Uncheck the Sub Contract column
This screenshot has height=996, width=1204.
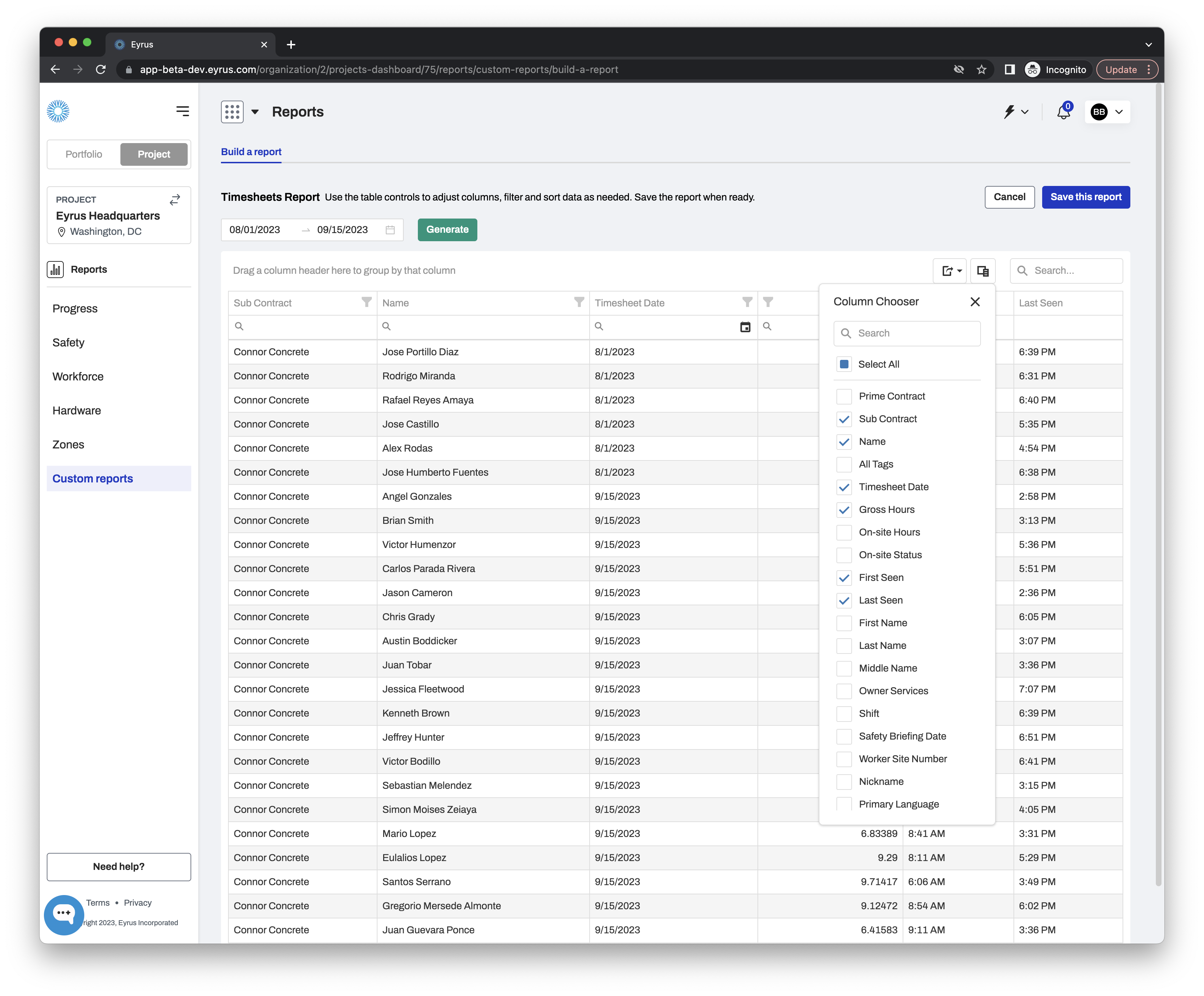(844, 419)
